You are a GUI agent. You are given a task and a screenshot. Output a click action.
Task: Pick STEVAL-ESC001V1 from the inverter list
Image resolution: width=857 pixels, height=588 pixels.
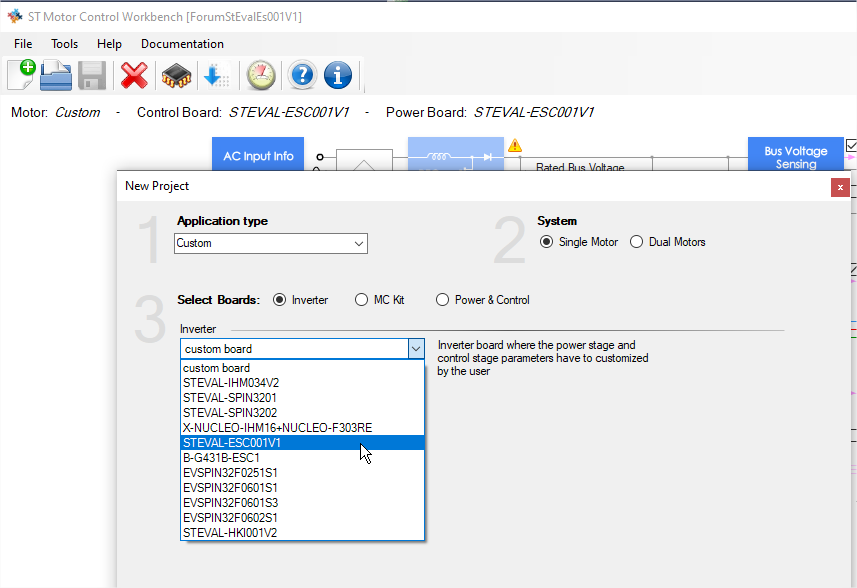coord(302,443)
